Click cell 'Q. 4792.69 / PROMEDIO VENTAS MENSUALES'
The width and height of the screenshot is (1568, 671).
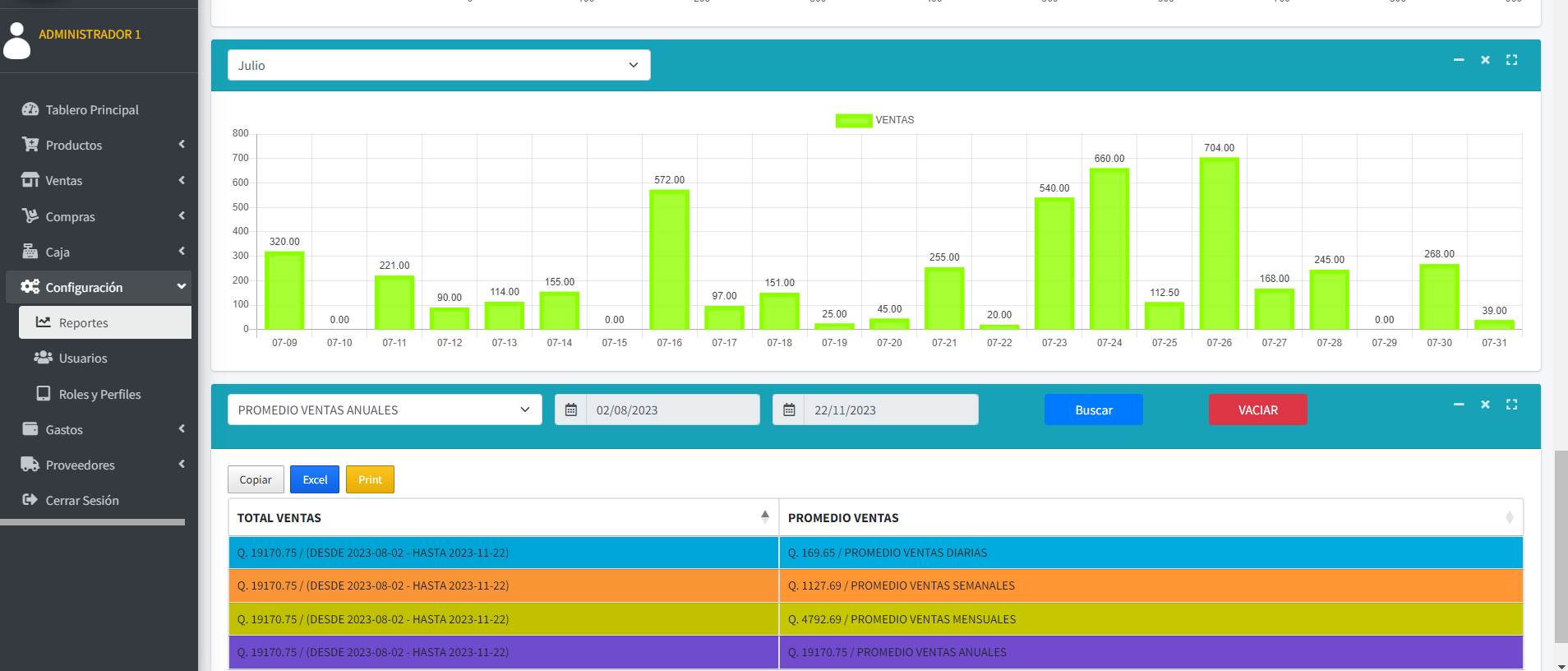click(x=1151, y=619)
